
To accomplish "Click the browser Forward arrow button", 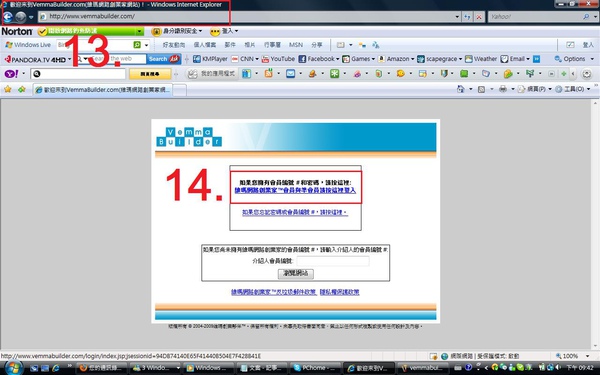I will coord(20,16).
